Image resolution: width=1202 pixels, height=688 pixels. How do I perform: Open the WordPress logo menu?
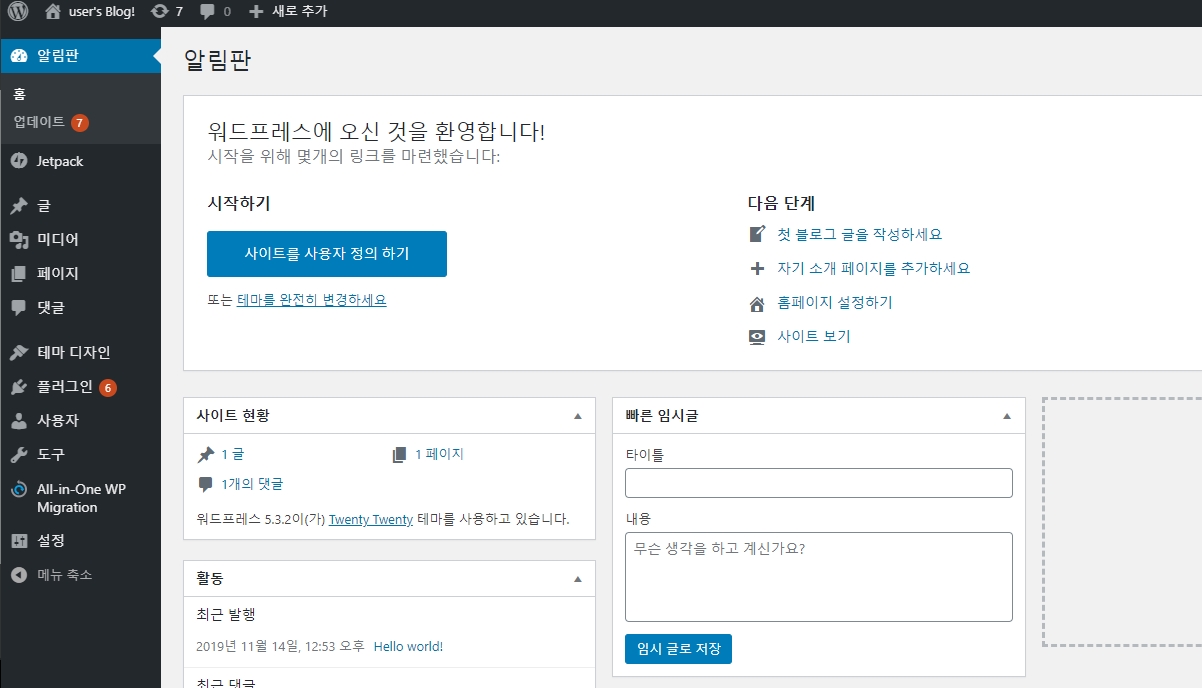click(18, 11)
